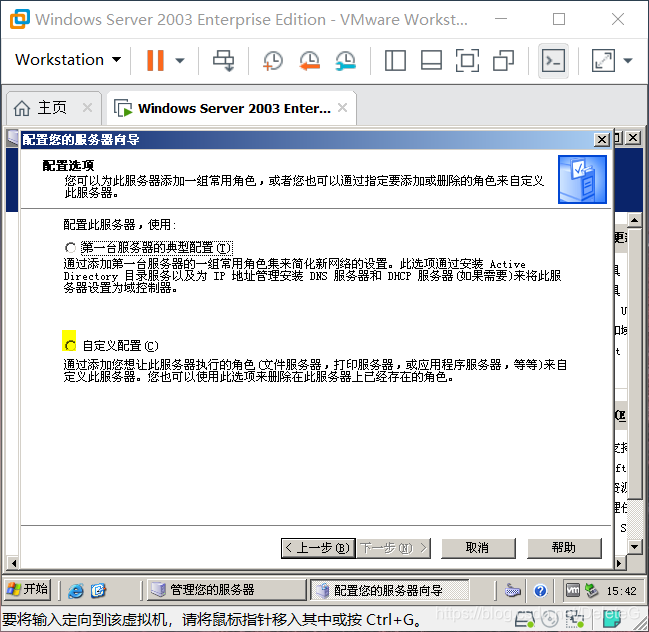Click the 上一步 back button
Viewport: 649px width, 632px height.
click(x=318, y=548)
